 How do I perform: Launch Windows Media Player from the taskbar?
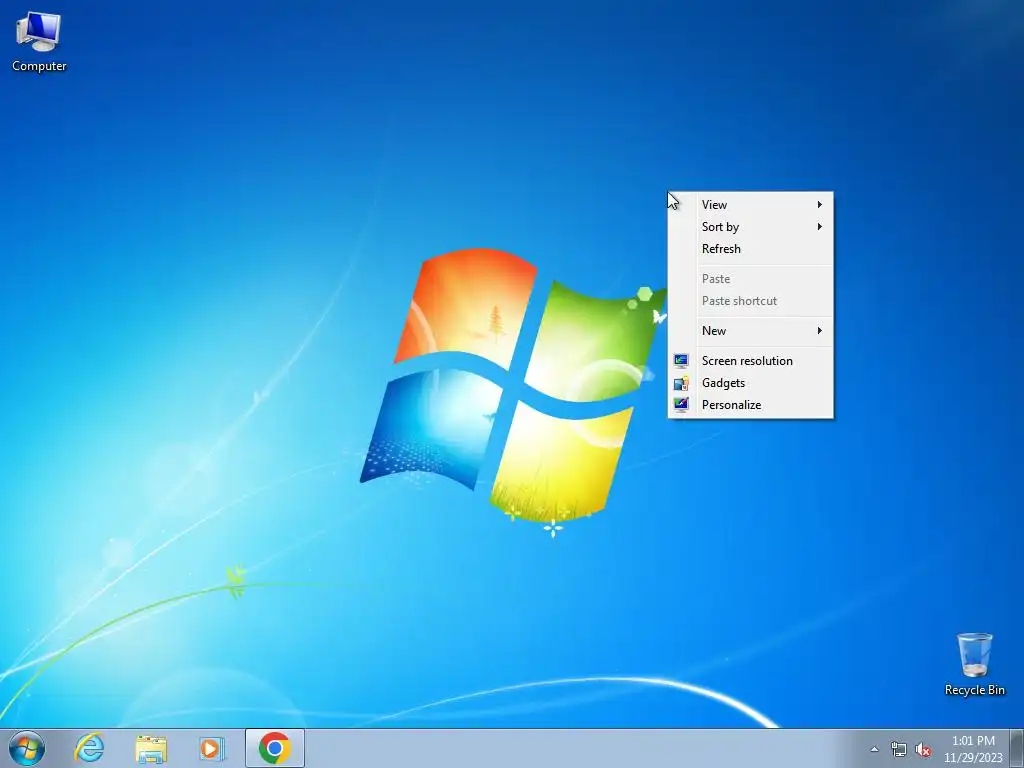coord(212,748)
